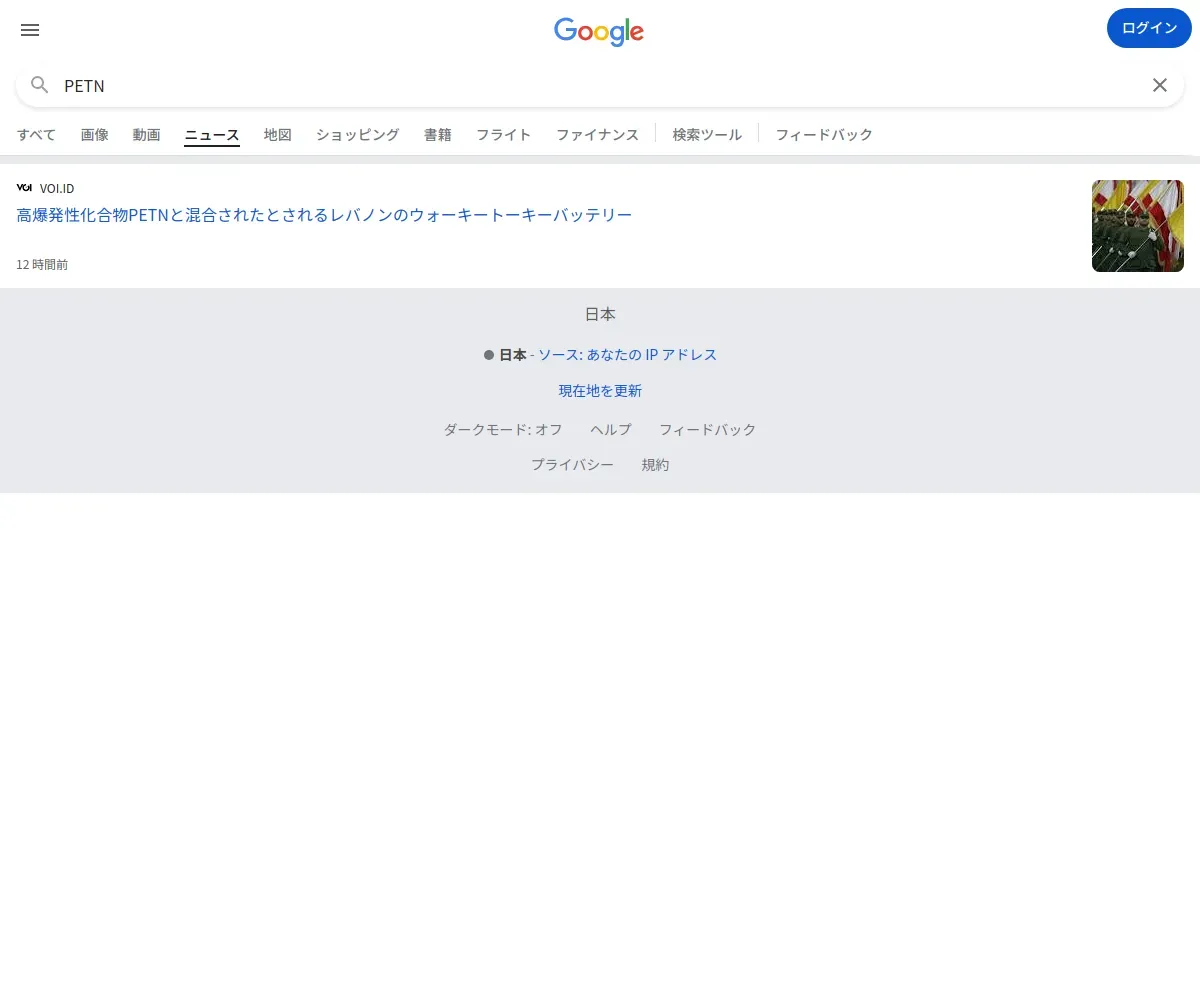
Task: Click the news article thumbnail image
Action: point(1138,226)
